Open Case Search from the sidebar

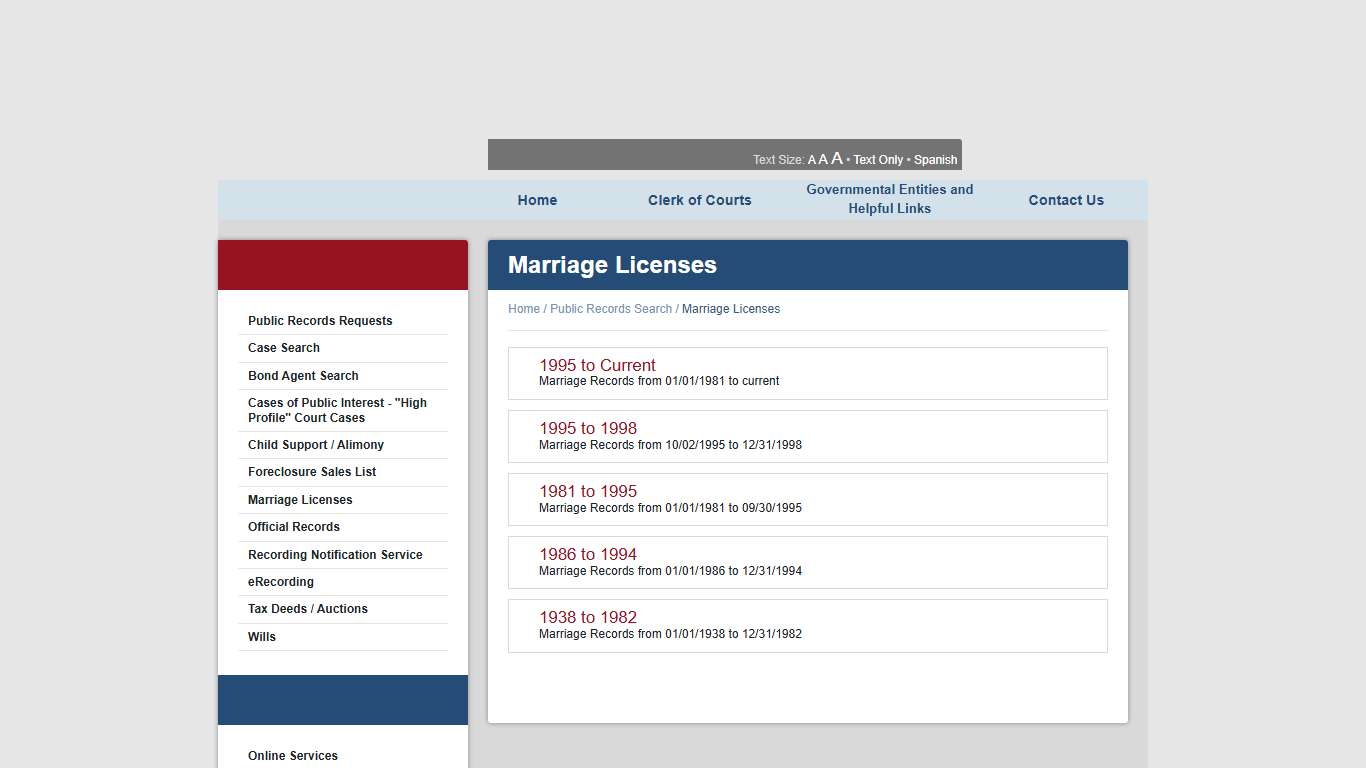click(284, 348)
